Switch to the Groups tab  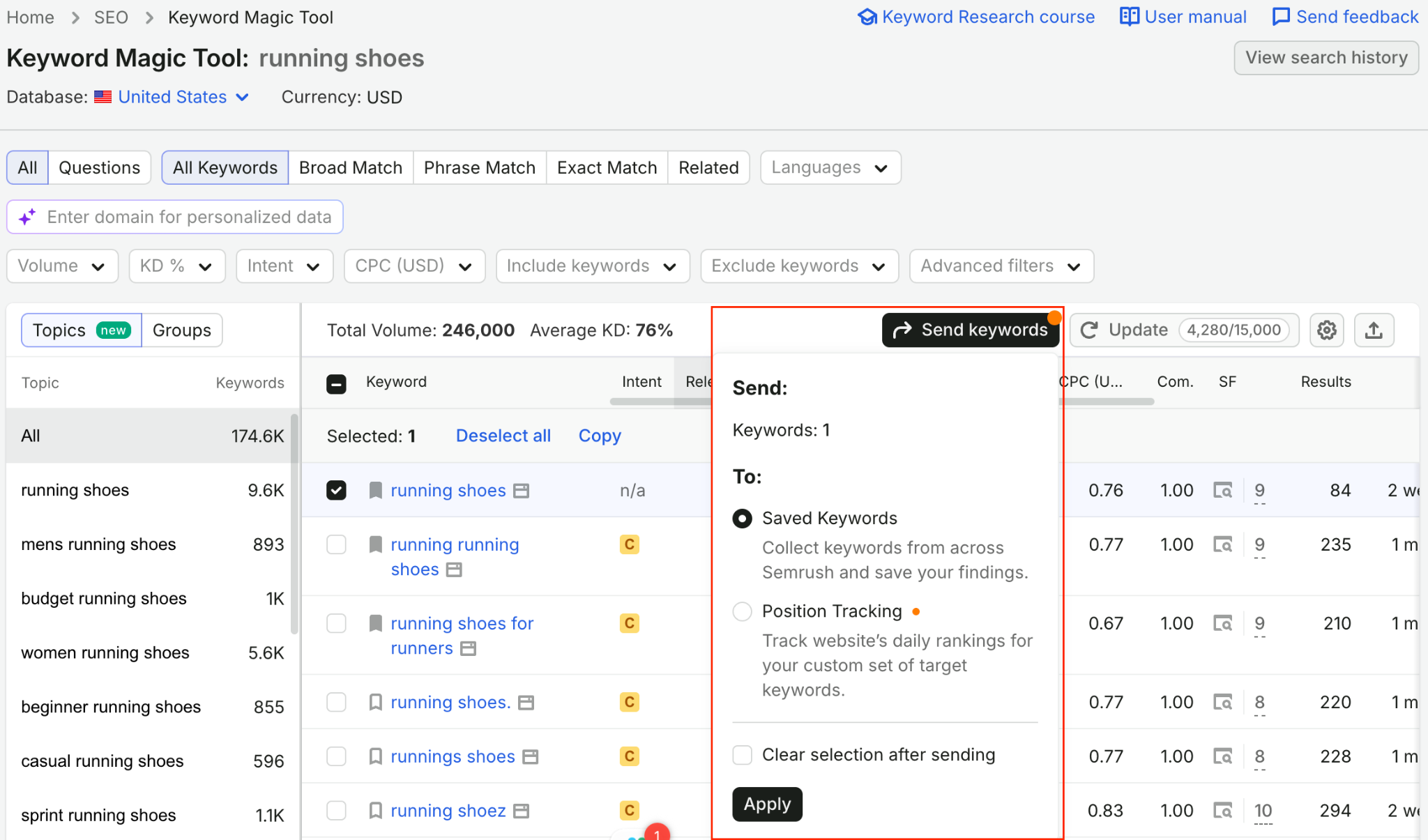click(x=182, y=330)
